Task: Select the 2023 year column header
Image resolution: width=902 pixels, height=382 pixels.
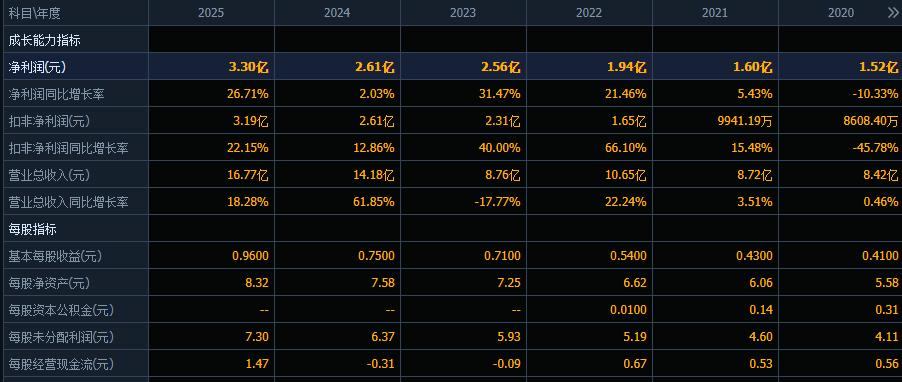Action: (x=463, y=13)
